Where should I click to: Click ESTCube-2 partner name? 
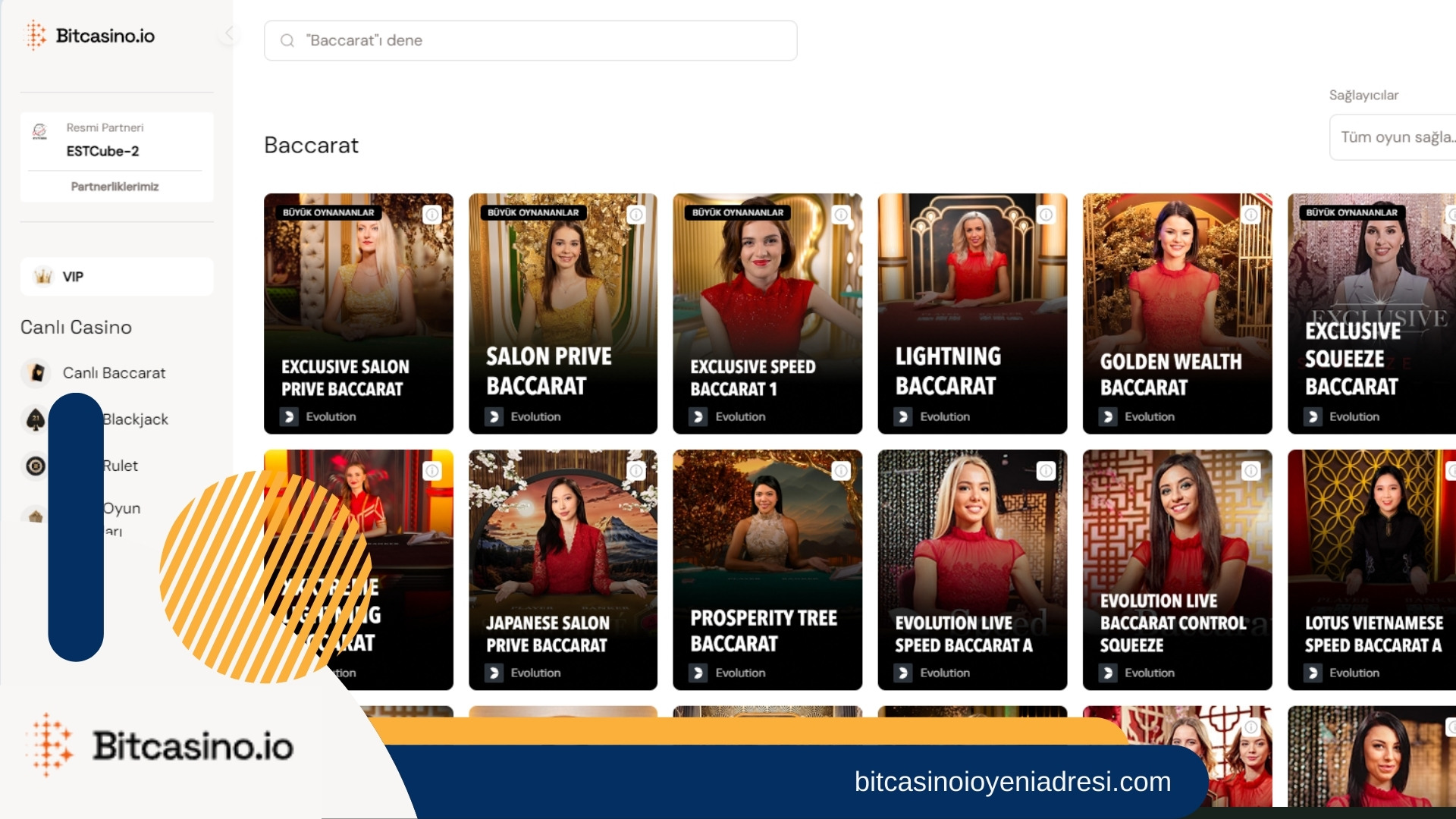tap(102, 151)
